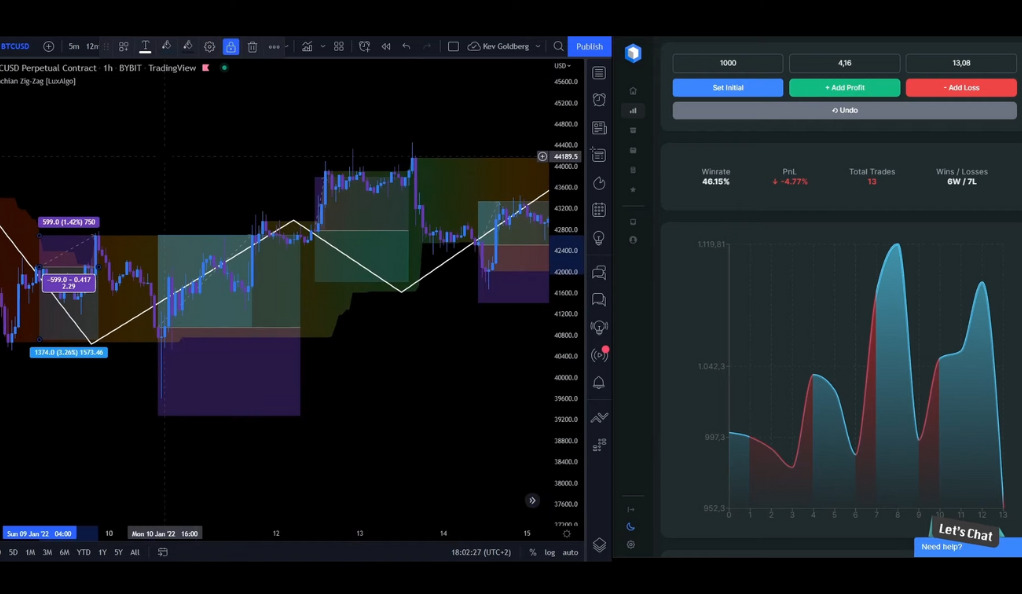1022x594 pixels.
Task: Open the Alerts alarm clock panel
Action: (x=599, y=100)
